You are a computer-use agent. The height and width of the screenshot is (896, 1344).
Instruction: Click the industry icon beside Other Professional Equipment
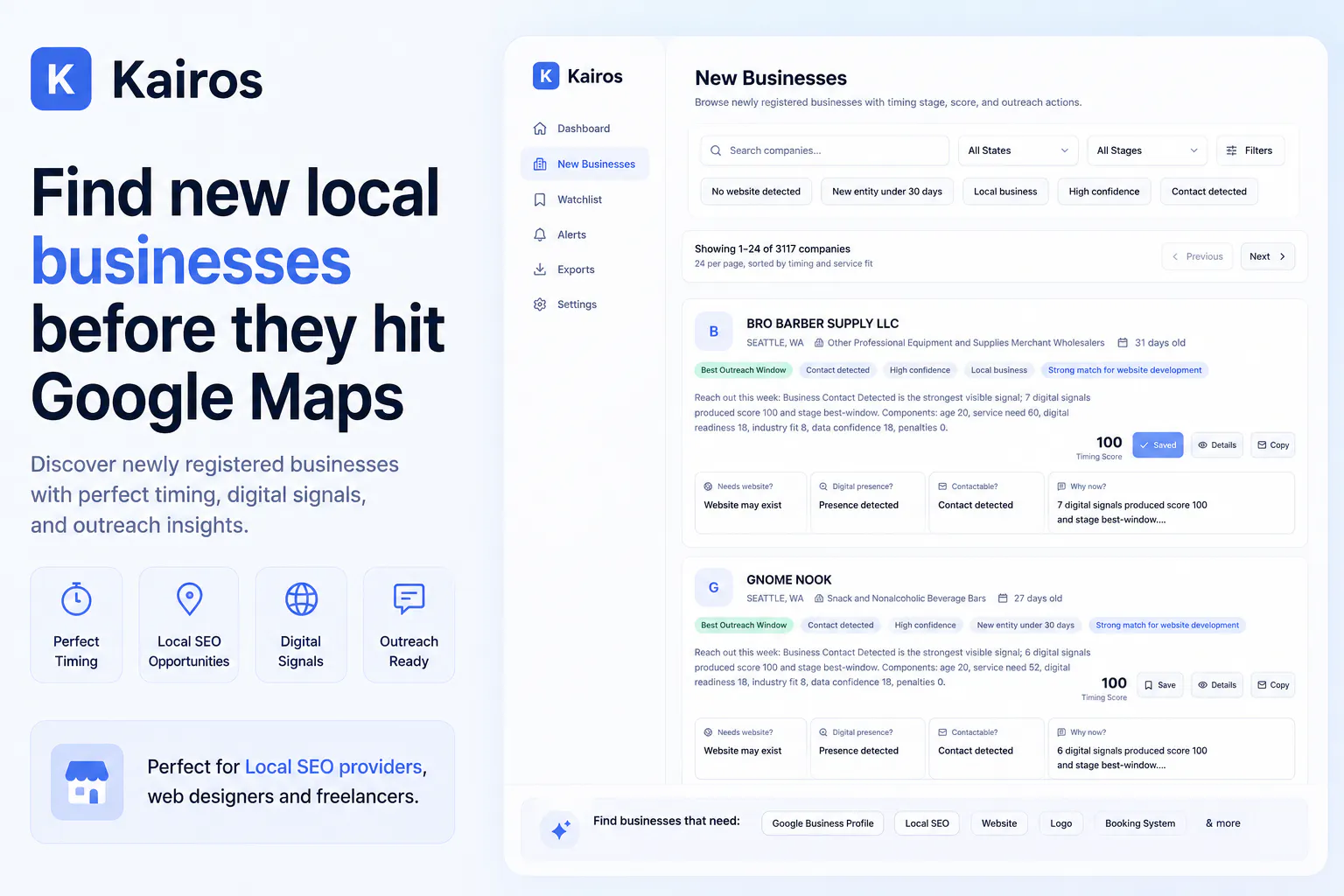pyautogui.click(x=819, y=343)
